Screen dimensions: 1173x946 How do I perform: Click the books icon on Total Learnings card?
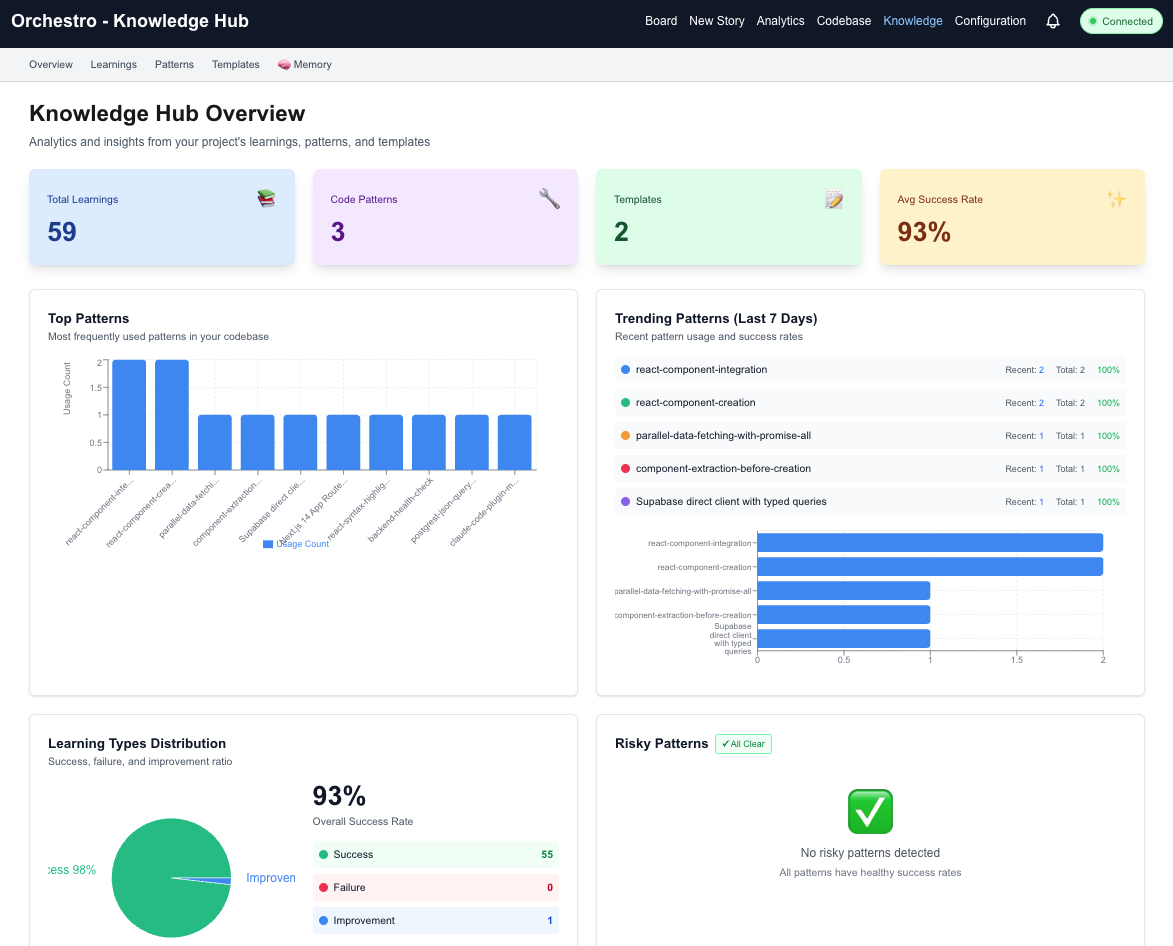265,198
